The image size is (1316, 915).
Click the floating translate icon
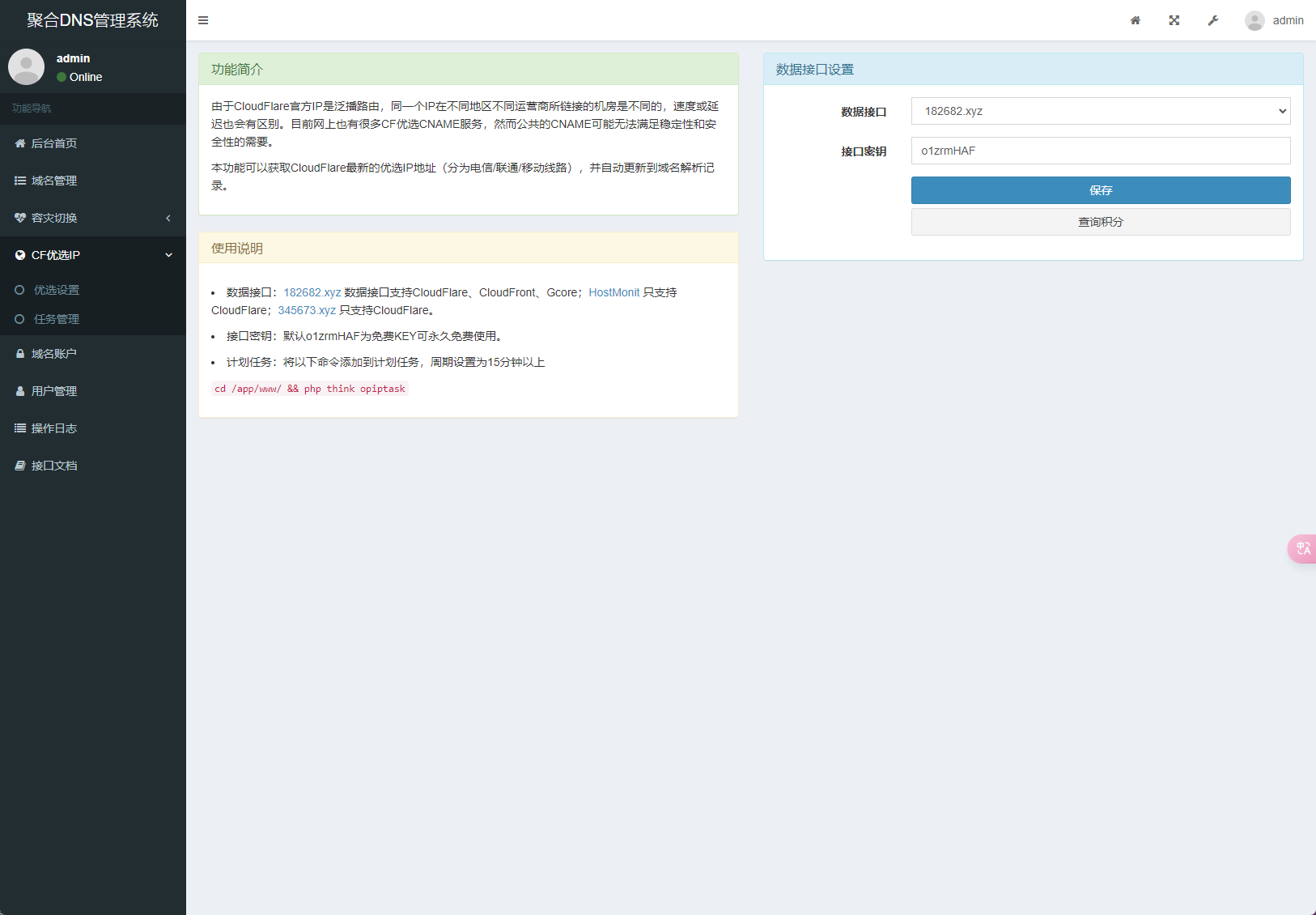[1302, 549]
